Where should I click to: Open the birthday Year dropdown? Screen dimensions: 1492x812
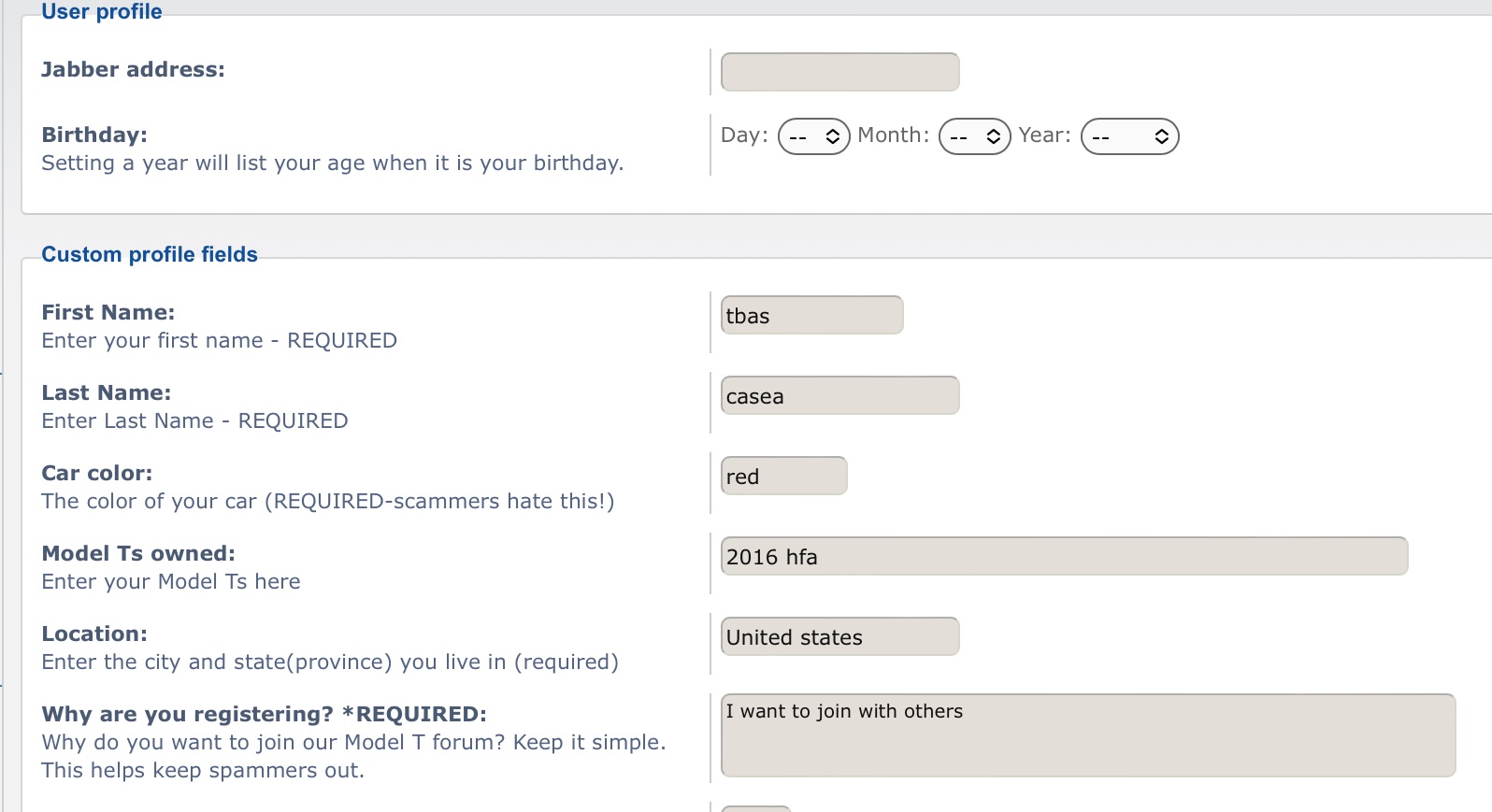tap(1129, 136)
